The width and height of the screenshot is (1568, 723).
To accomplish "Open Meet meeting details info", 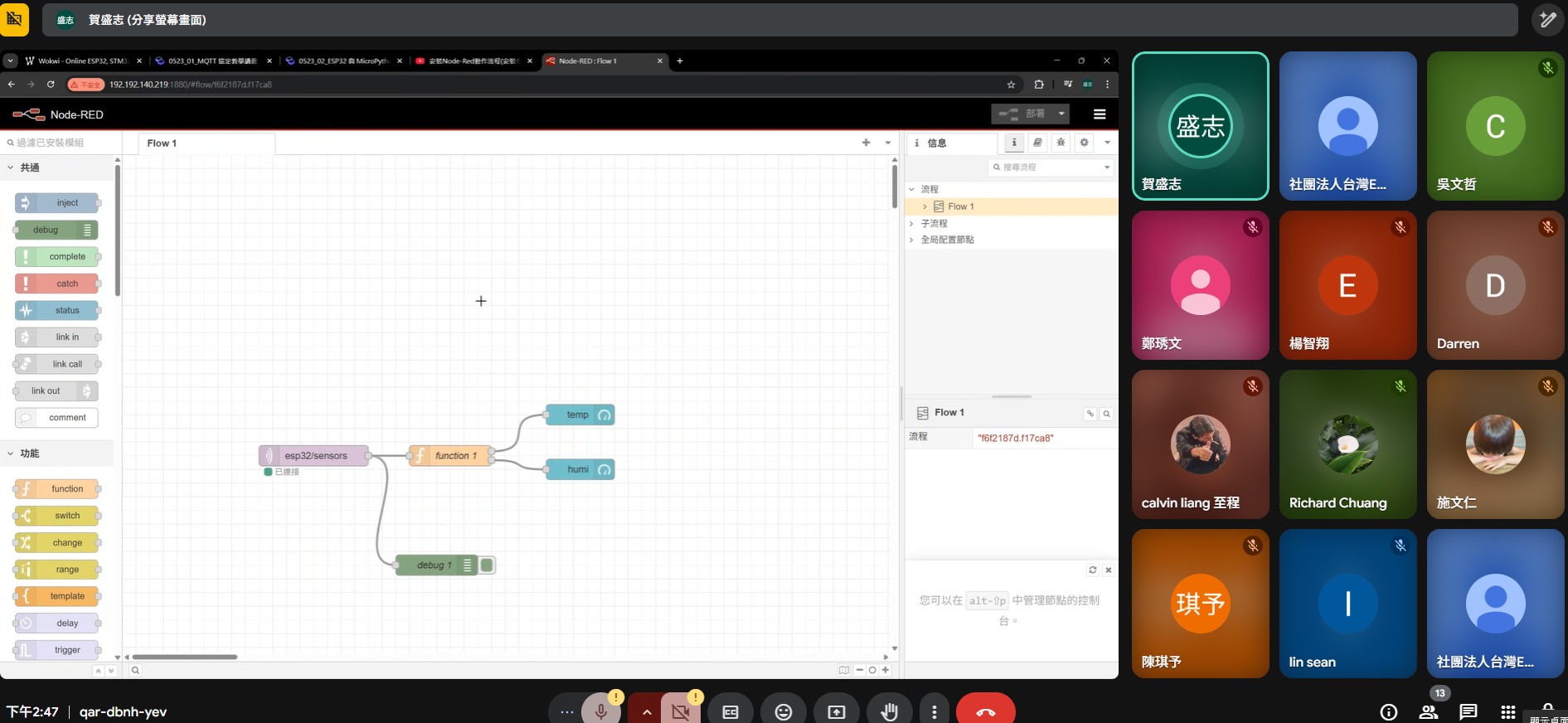I will point(1389,711).
